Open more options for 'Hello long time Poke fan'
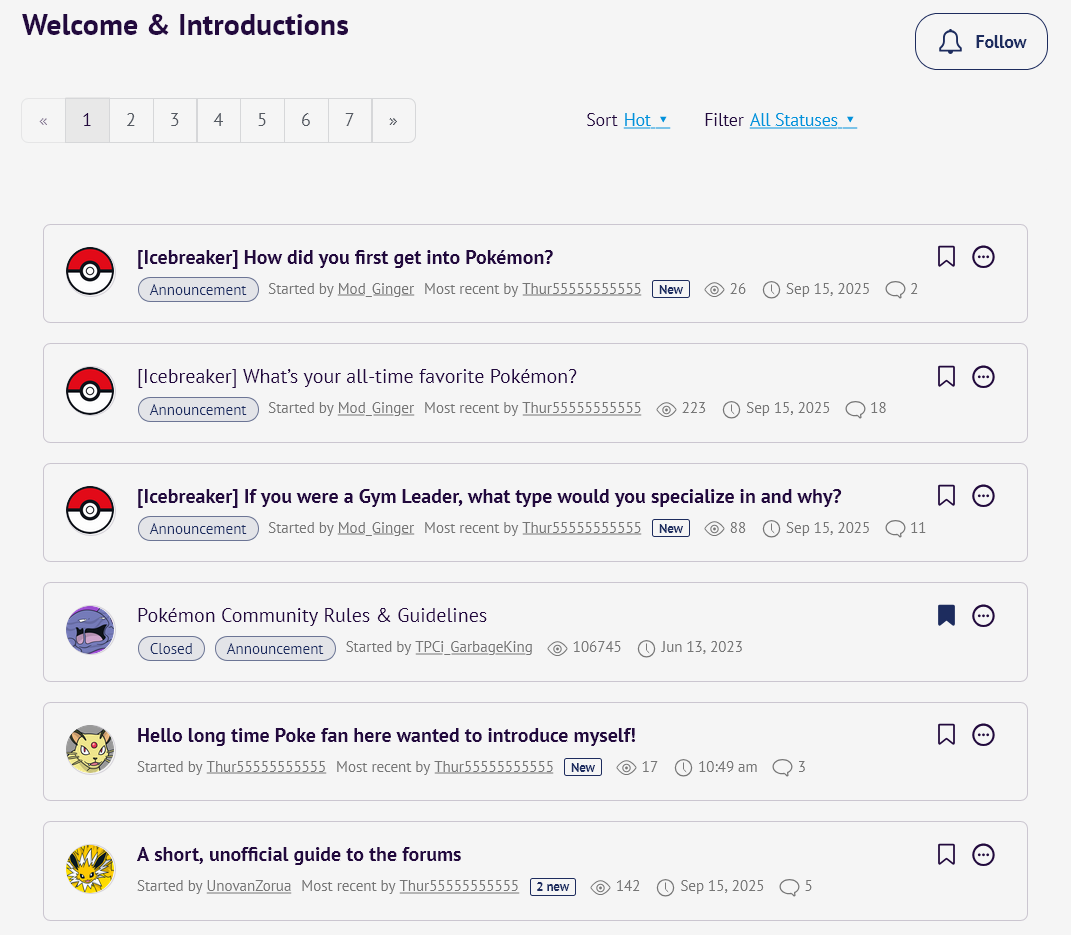Screen dimensions: 1071x935 pyautogui.click(x=983, y=735)
